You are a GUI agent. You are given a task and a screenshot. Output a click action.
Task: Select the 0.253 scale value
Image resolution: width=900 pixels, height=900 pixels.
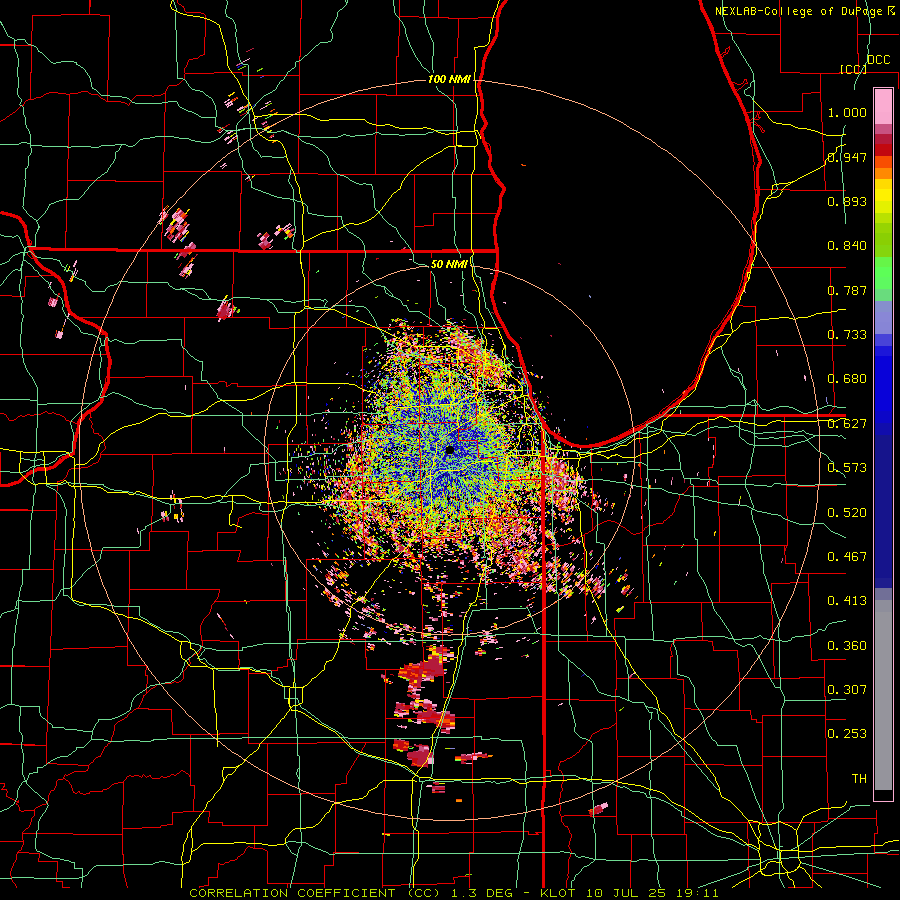(x=847, y=734)
